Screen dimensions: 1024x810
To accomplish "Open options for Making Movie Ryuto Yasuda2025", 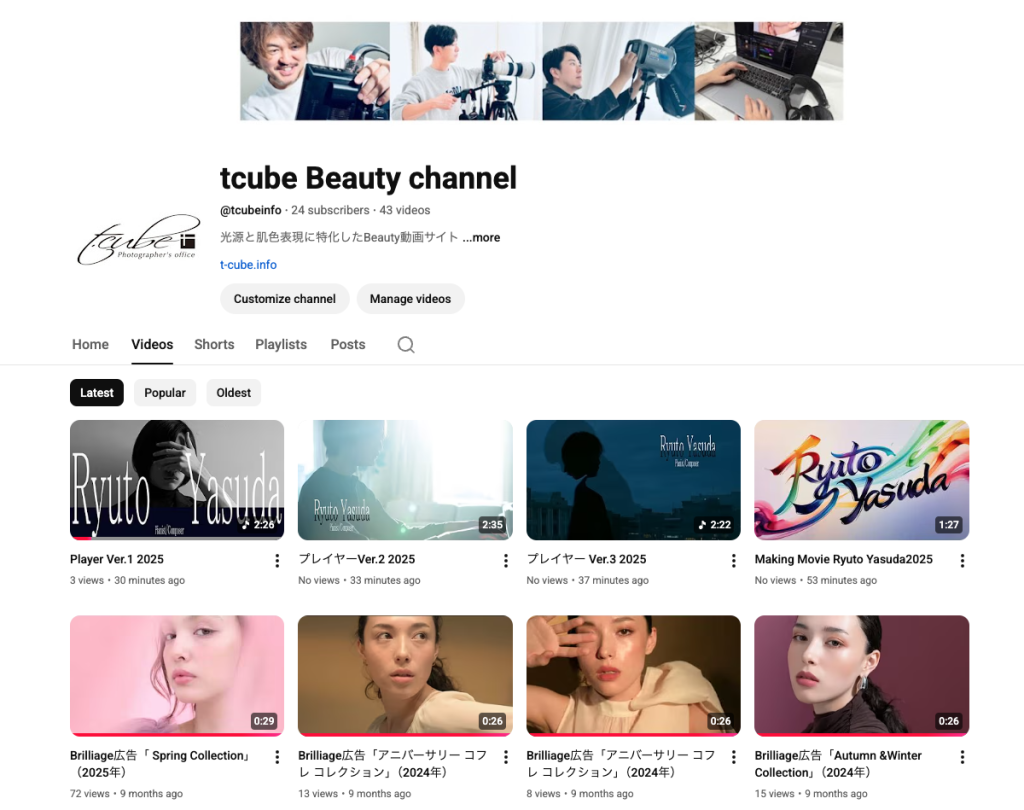I will [x=962, y=561].
